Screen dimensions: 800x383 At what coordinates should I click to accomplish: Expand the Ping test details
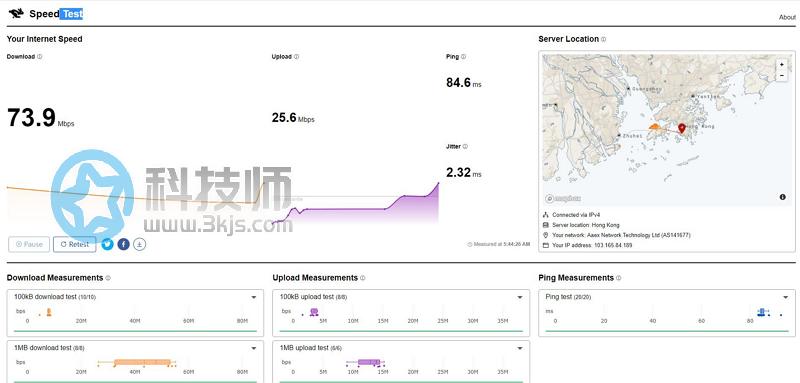tap(786, 297)
